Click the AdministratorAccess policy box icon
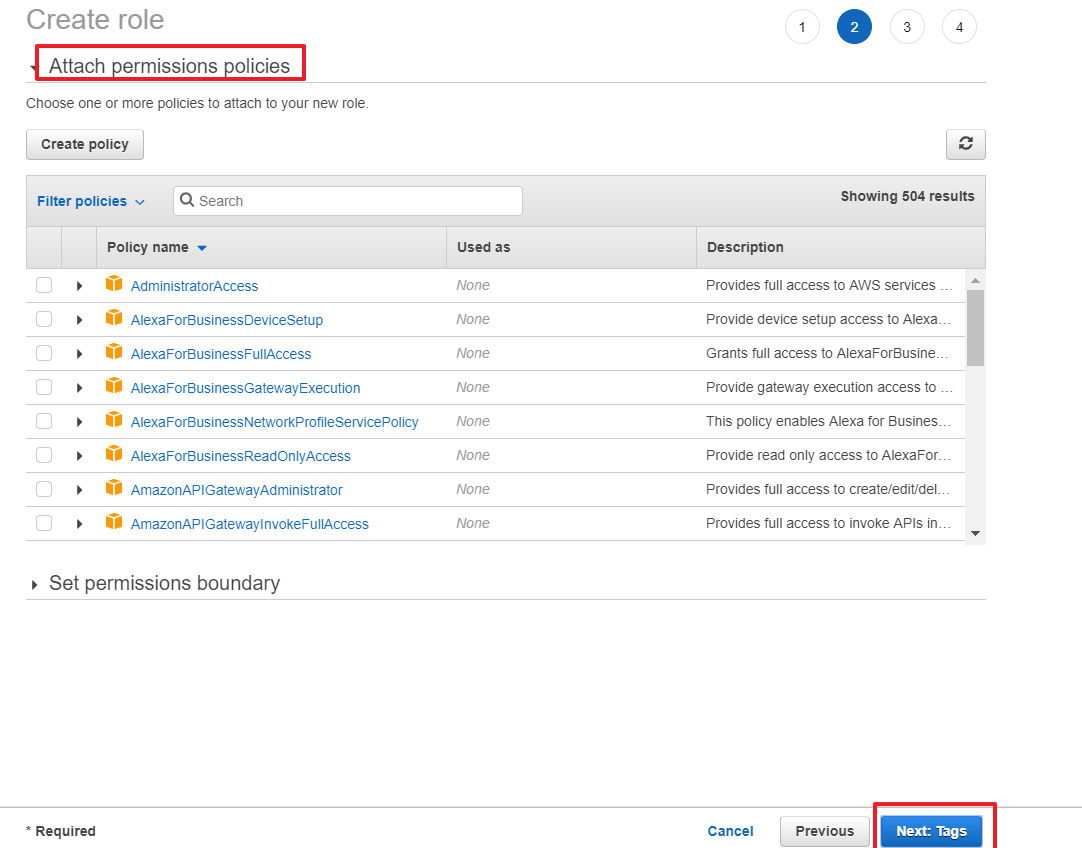The height and width of the screenshot is (848, 1082). (114, 285)
